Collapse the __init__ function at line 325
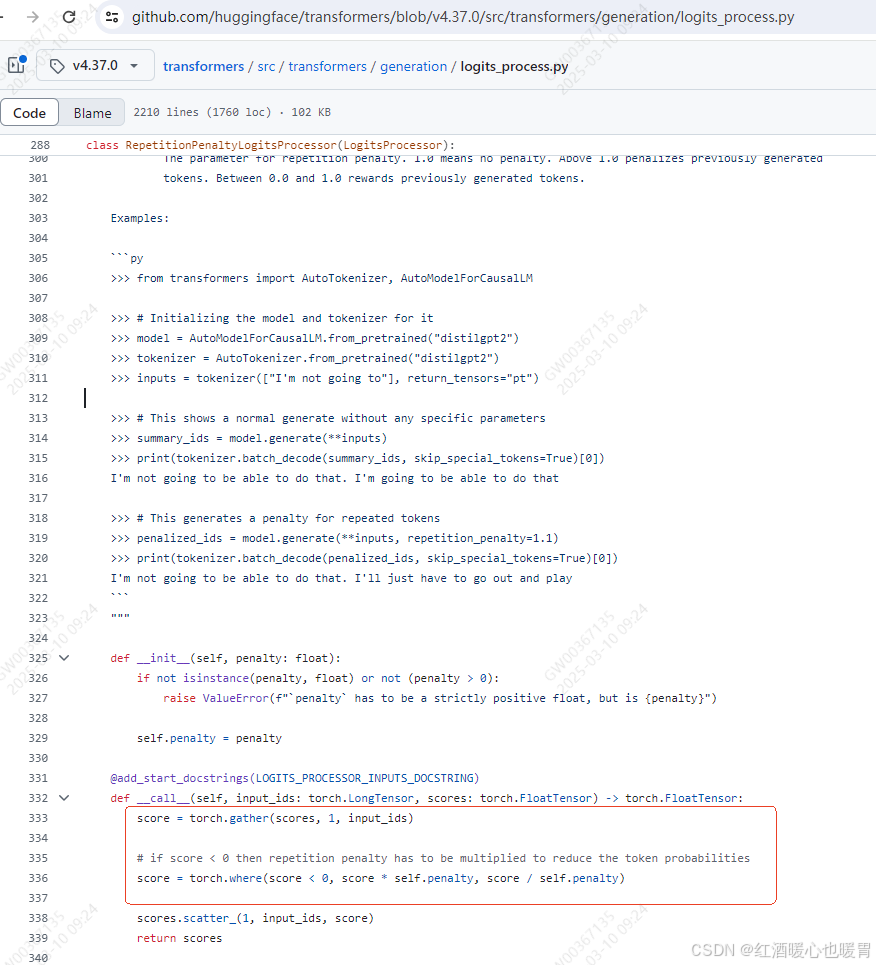 coord(64,658)
